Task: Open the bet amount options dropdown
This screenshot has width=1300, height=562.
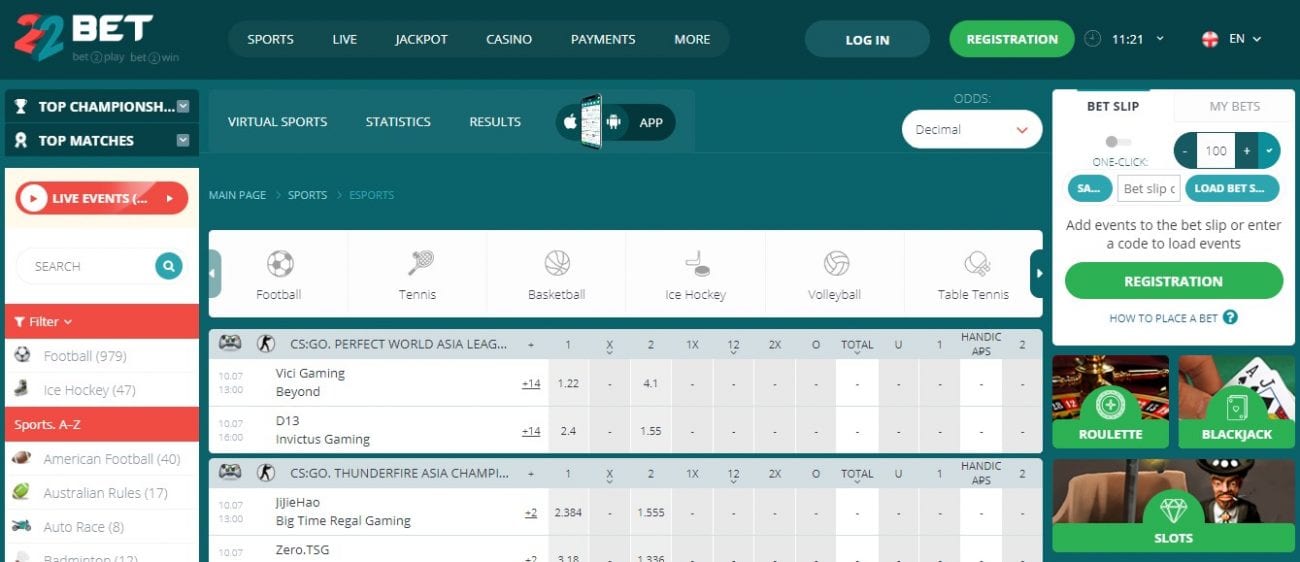Action: [x=1269, y=151]
